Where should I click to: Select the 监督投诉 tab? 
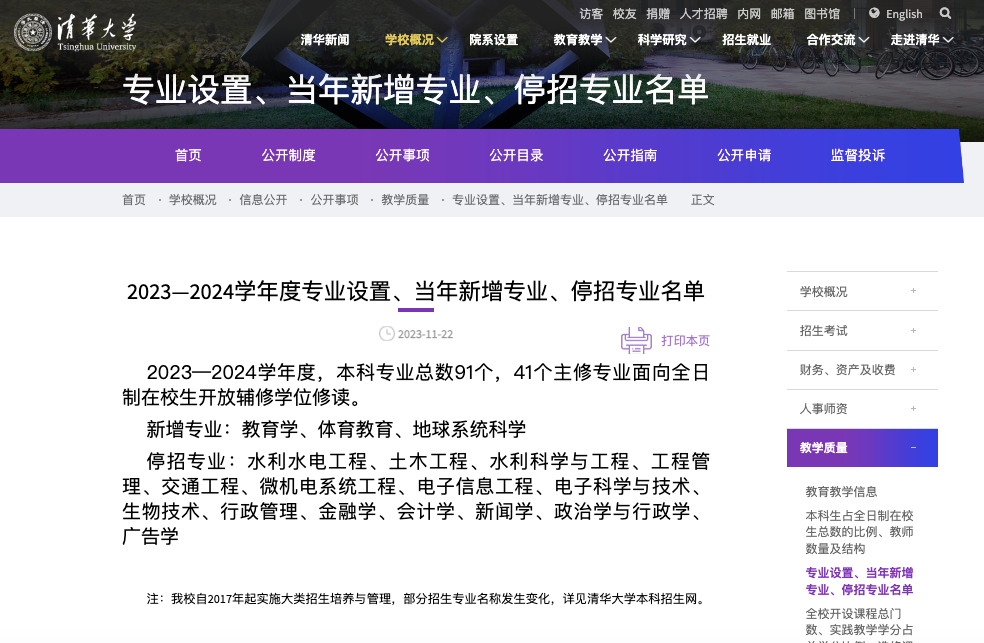tap(857, 155)
